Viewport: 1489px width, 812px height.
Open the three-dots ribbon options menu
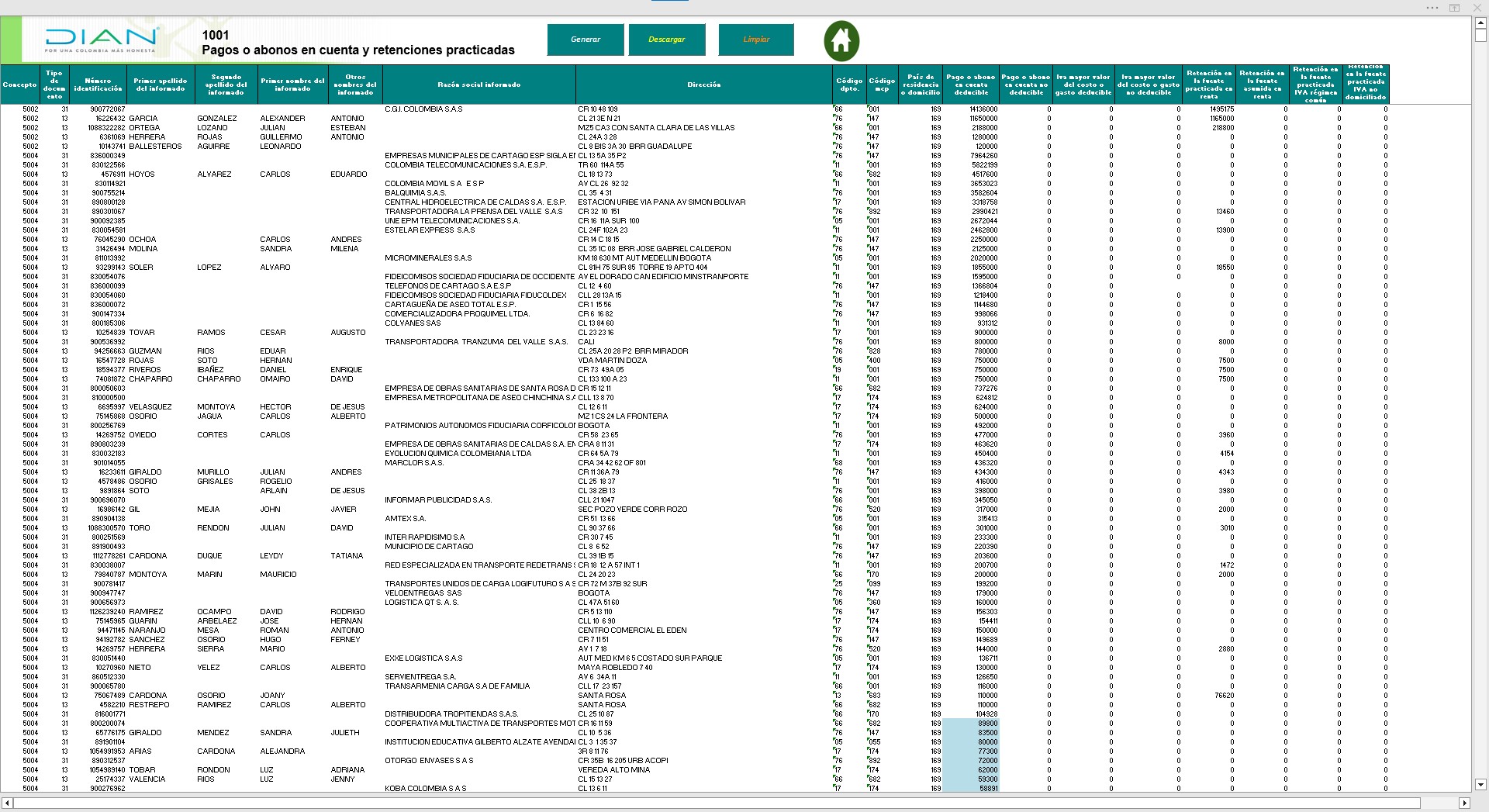pos(1432,8)
